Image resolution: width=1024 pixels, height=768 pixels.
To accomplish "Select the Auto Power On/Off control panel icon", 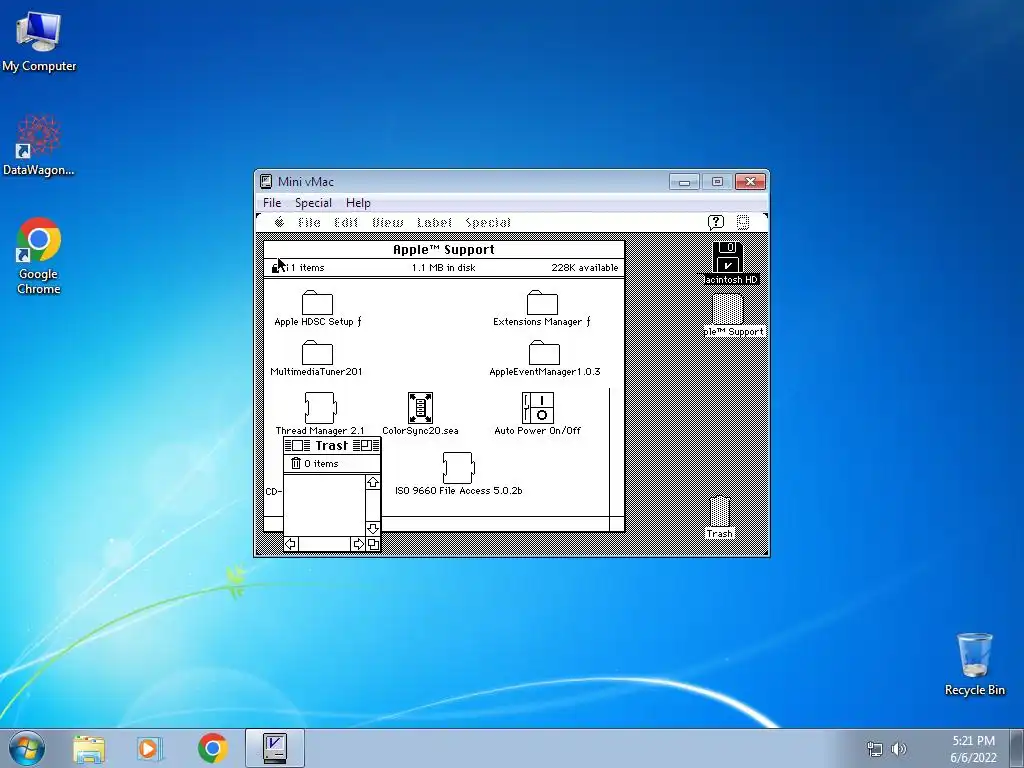I will click(537, 408).
